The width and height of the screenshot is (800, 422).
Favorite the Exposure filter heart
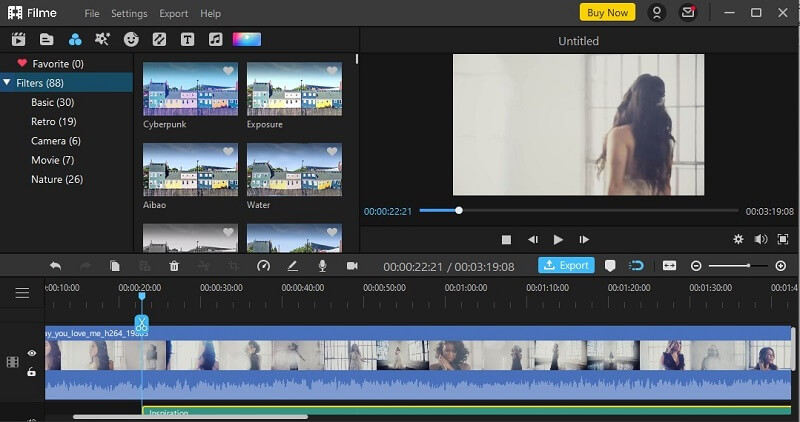332,71
